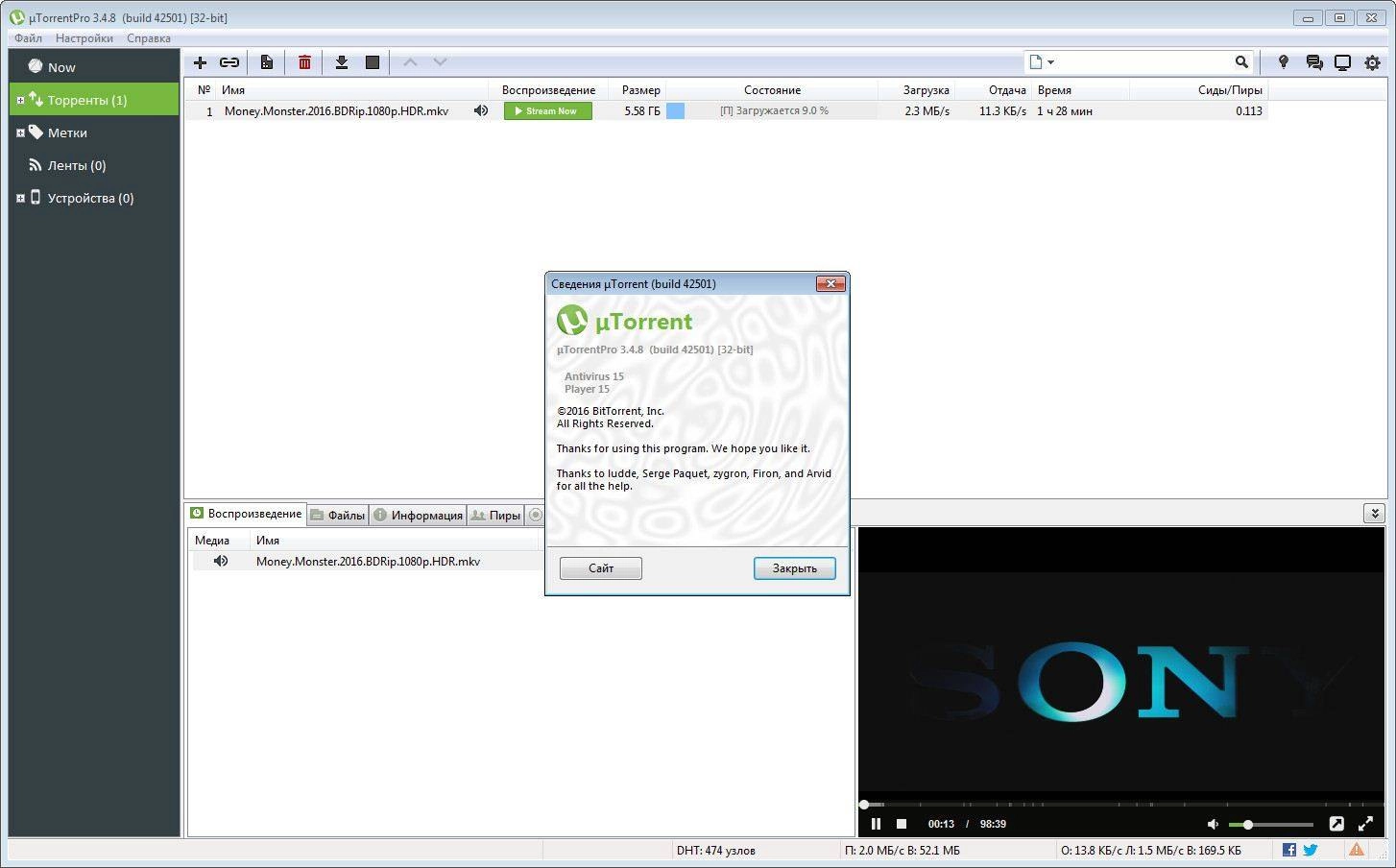
Task: Switch to the Воспроизведение tab
Action: (x=246, y=514)
